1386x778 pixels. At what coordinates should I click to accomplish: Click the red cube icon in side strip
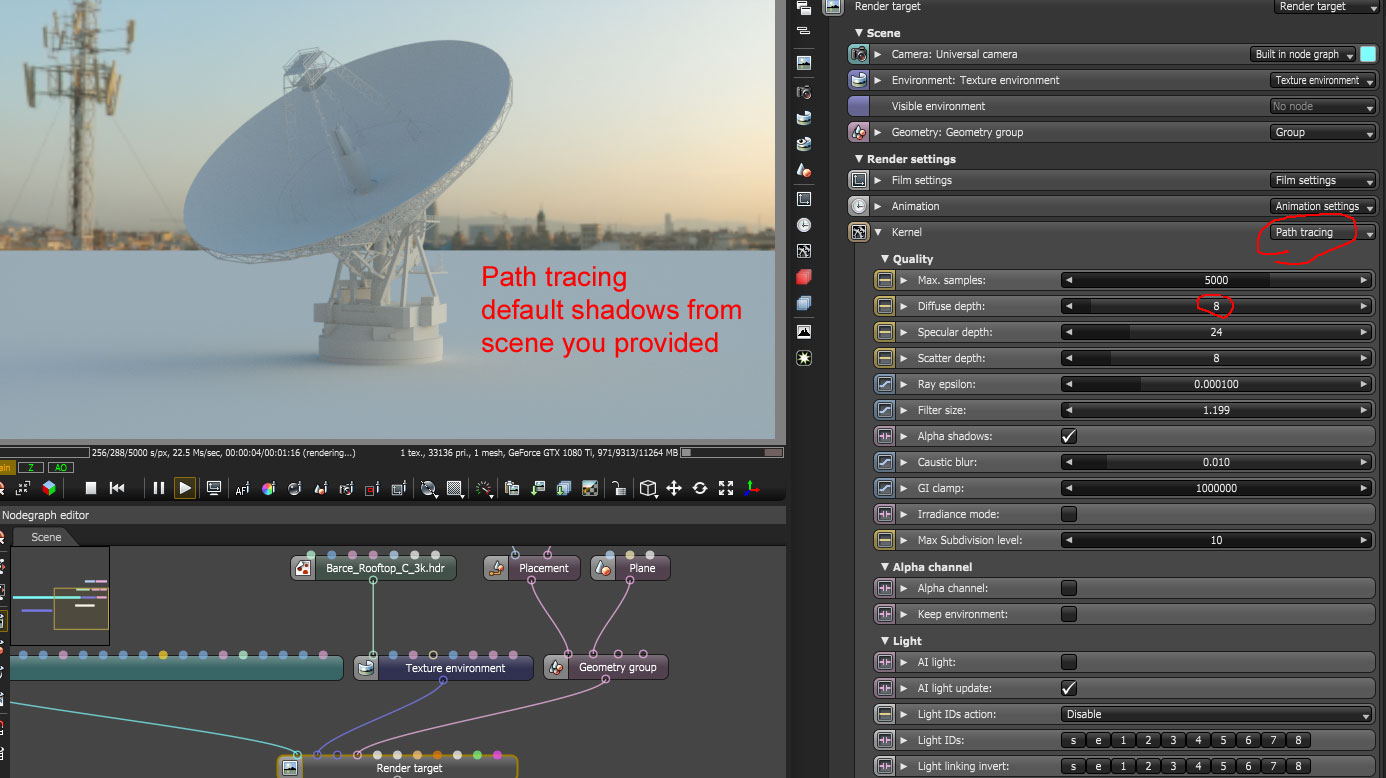point(804,277)
